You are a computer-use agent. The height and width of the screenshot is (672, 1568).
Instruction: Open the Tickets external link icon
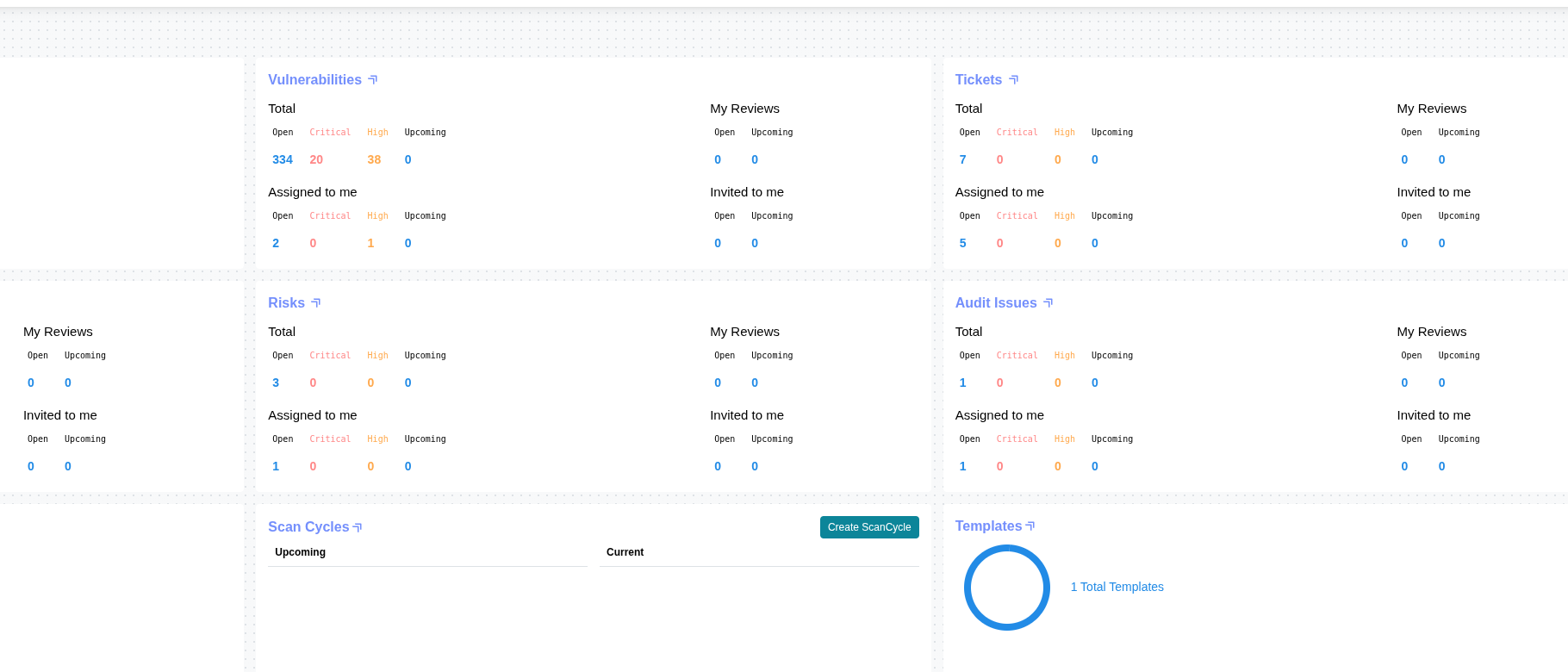pos(1014,79)
